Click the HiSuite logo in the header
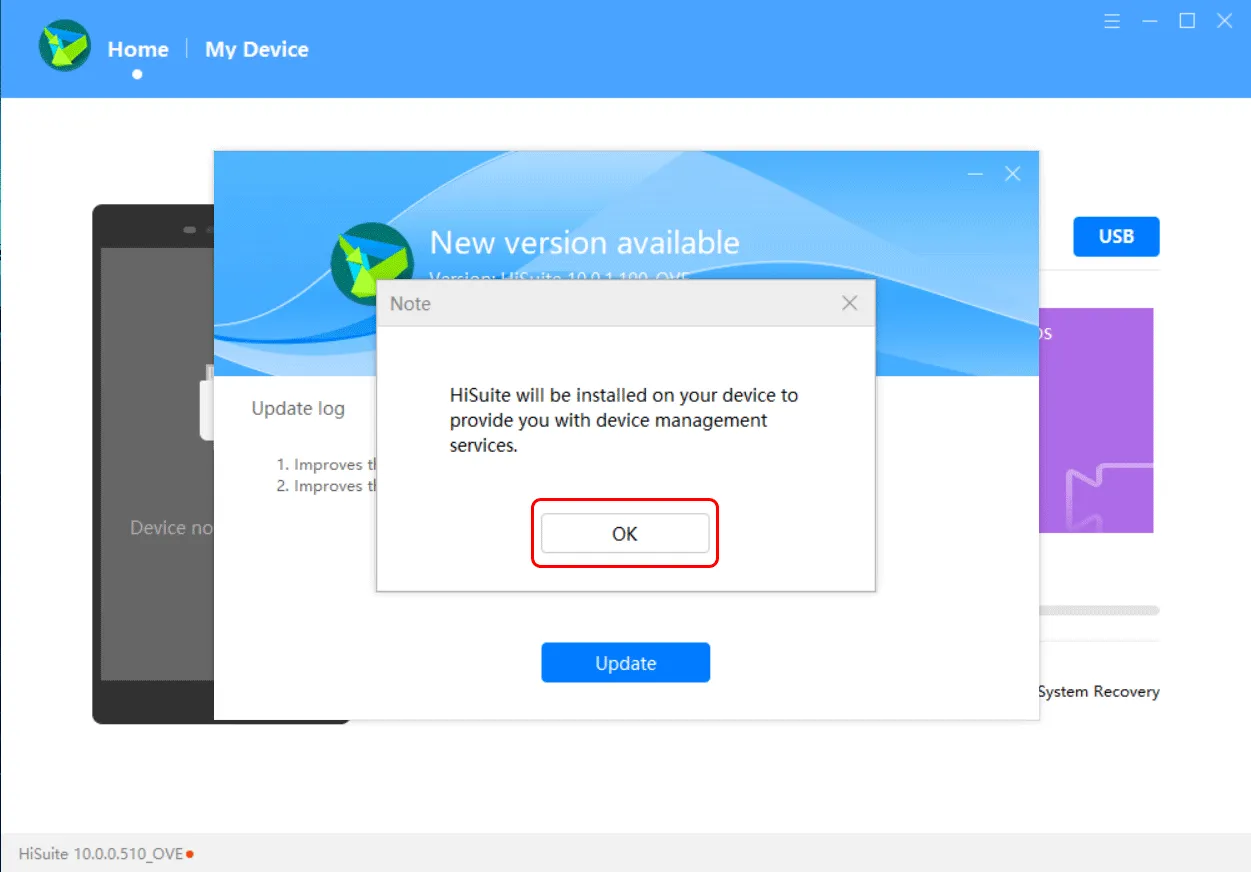 point(65,47)
